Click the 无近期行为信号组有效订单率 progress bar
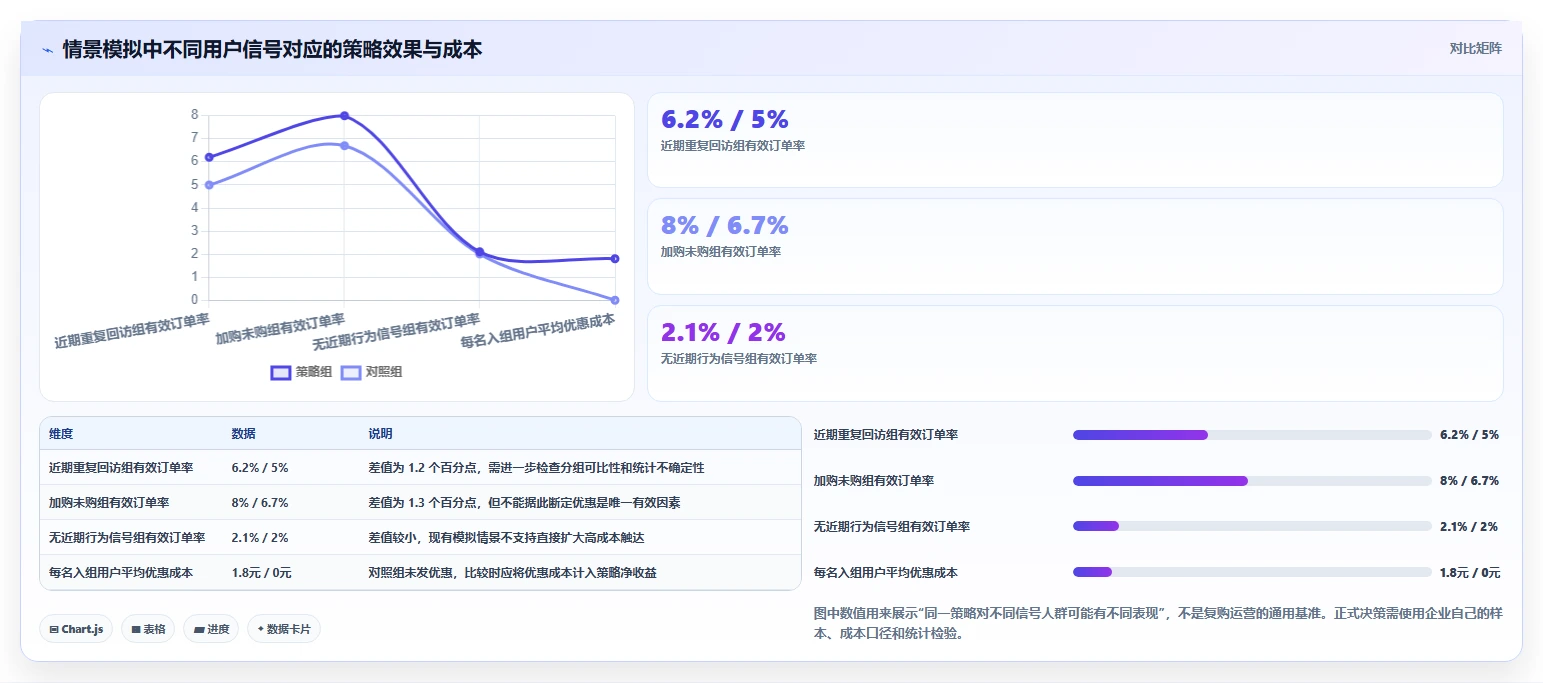The height and width of the screenshot is (683, 1543). [1252, 526]
